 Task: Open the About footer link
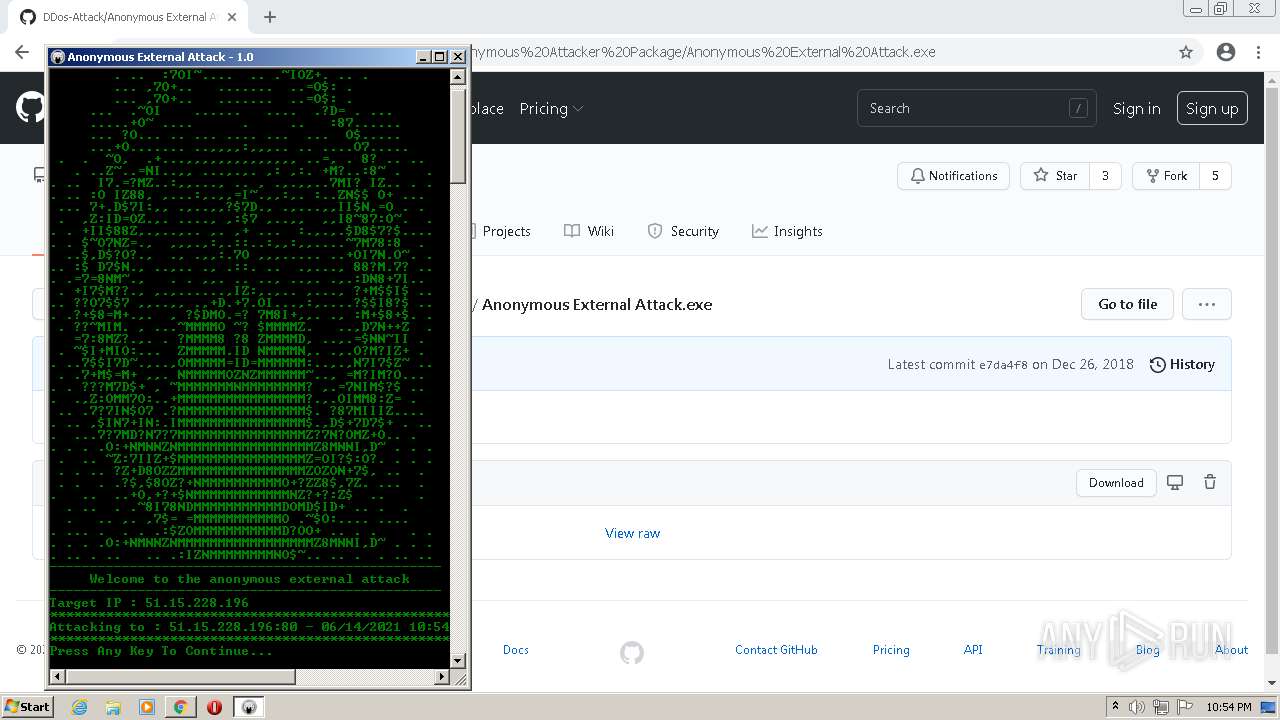point(1231,650)
